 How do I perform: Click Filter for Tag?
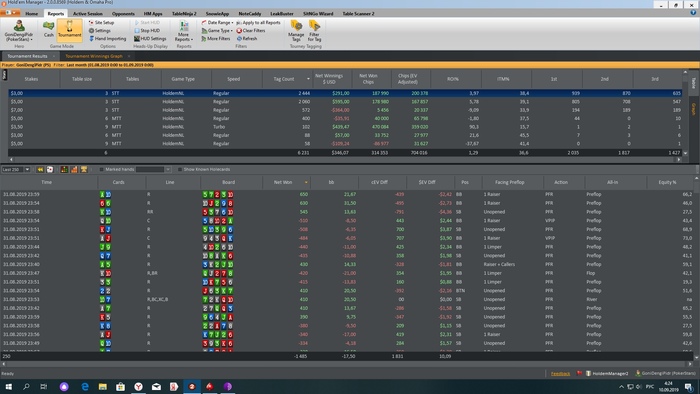(x=314, y=31)
